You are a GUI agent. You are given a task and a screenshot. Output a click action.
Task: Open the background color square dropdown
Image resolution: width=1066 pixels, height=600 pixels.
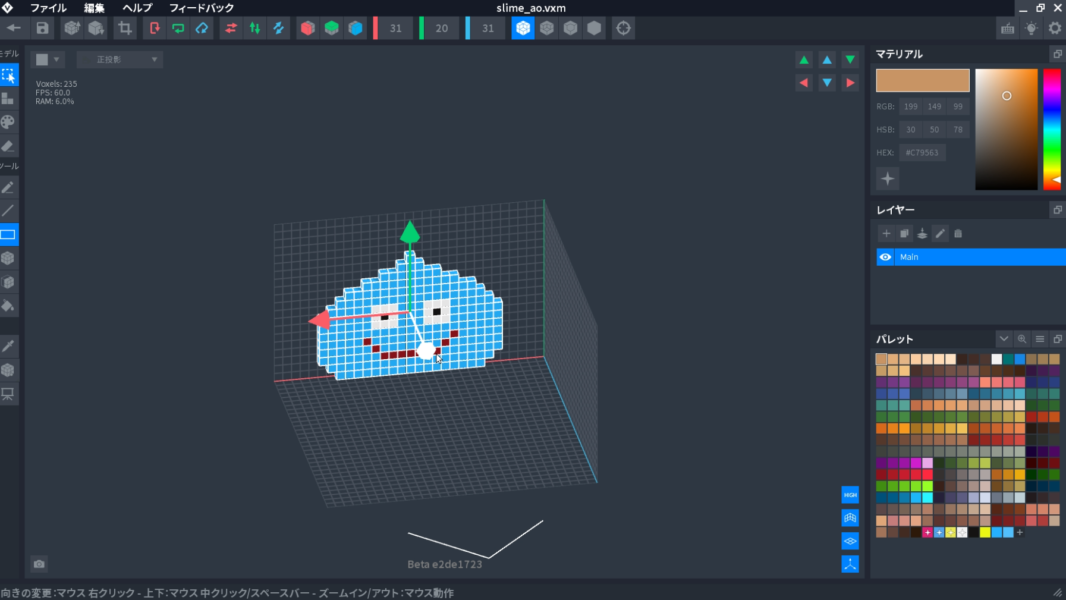(48, 60)
